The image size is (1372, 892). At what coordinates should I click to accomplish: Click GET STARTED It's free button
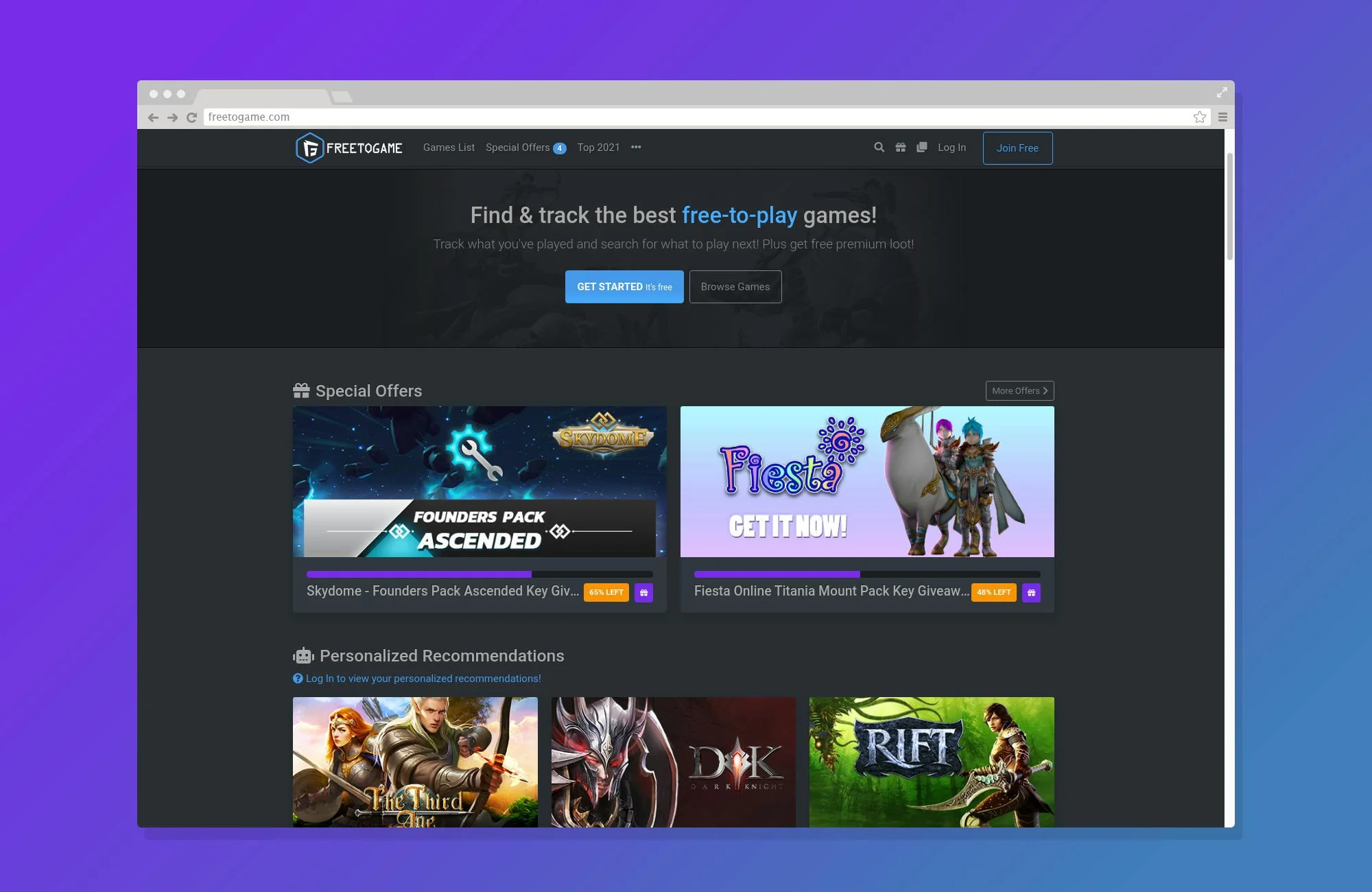[x=624, y=287]
